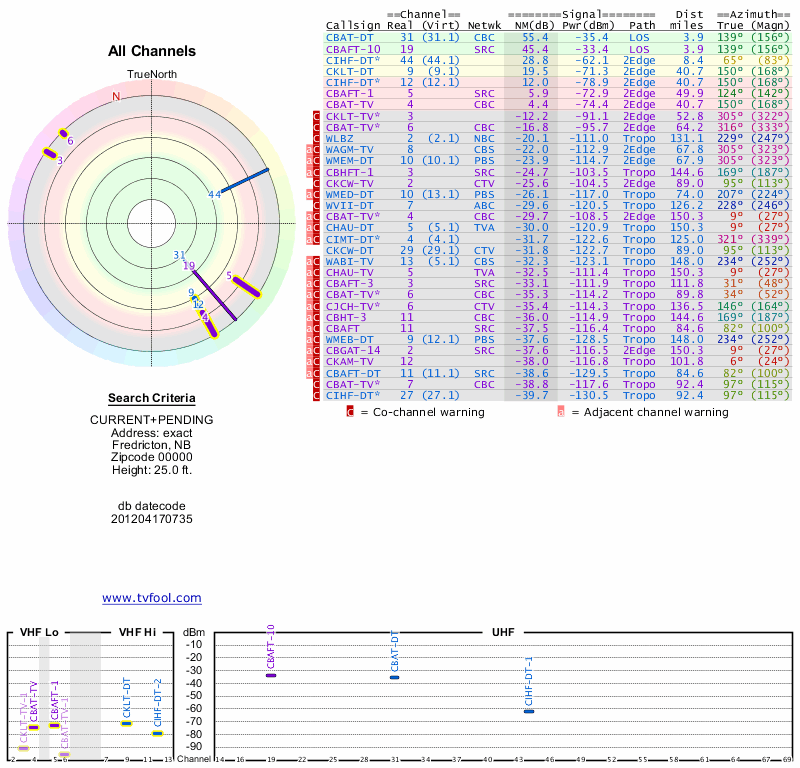Open the www.tvfool.com link
Viewport: 800px width, 768px height.
click(151, 597)
